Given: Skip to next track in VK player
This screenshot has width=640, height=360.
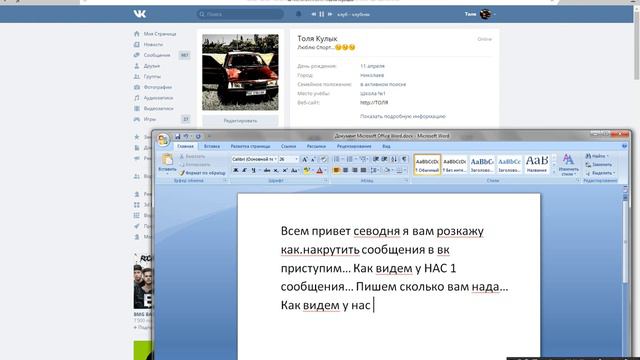Looking at the screenshot, I should click(x=330, y=14).
